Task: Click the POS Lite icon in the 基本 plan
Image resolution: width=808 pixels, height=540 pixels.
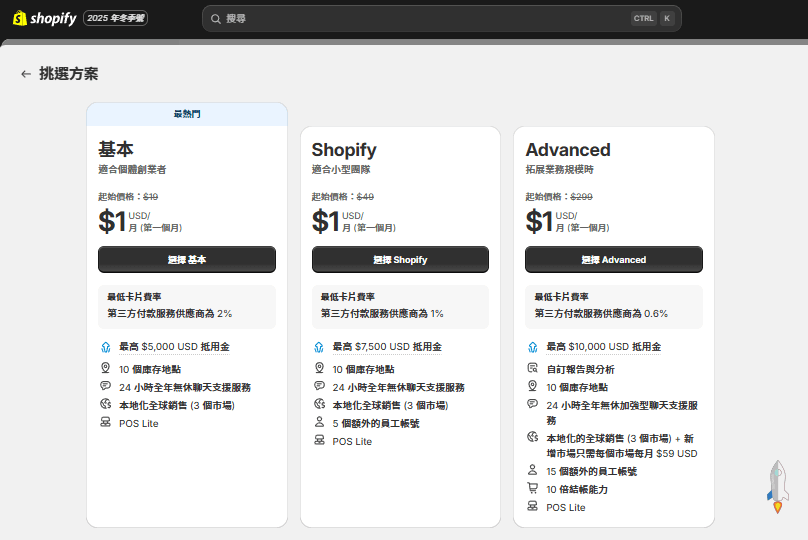Action: pyautogui.click(x=106, y=422)
